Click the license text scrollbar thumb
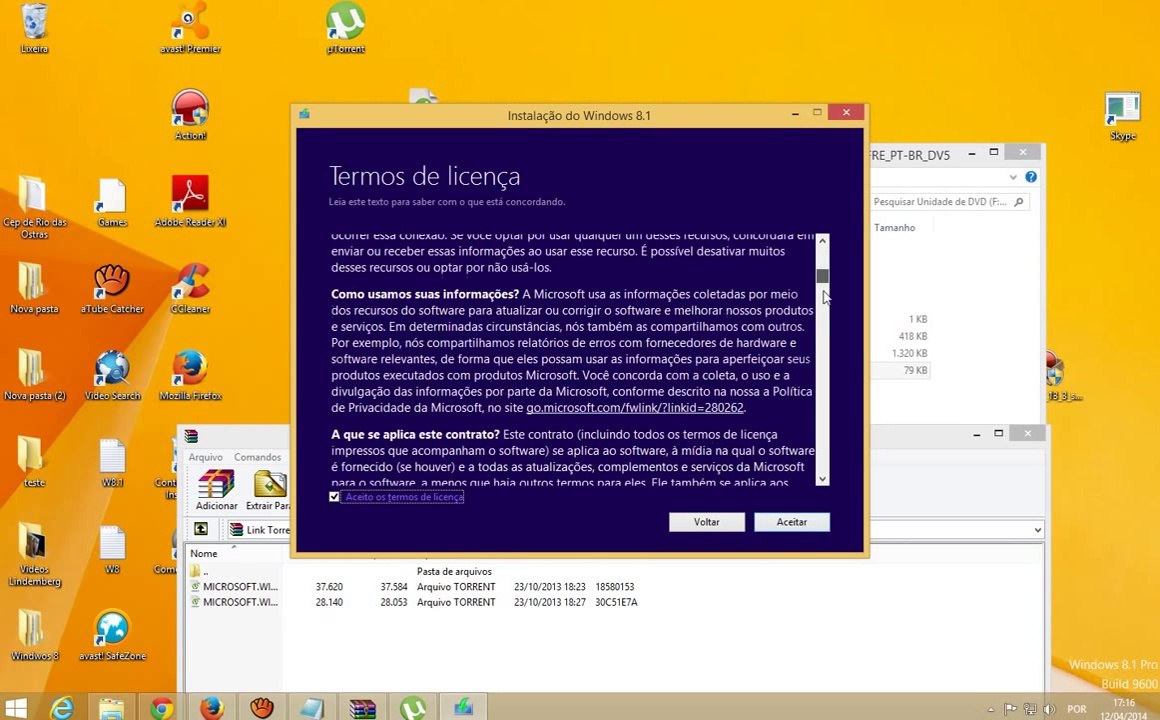1160x720 pixels. [822, 276]
